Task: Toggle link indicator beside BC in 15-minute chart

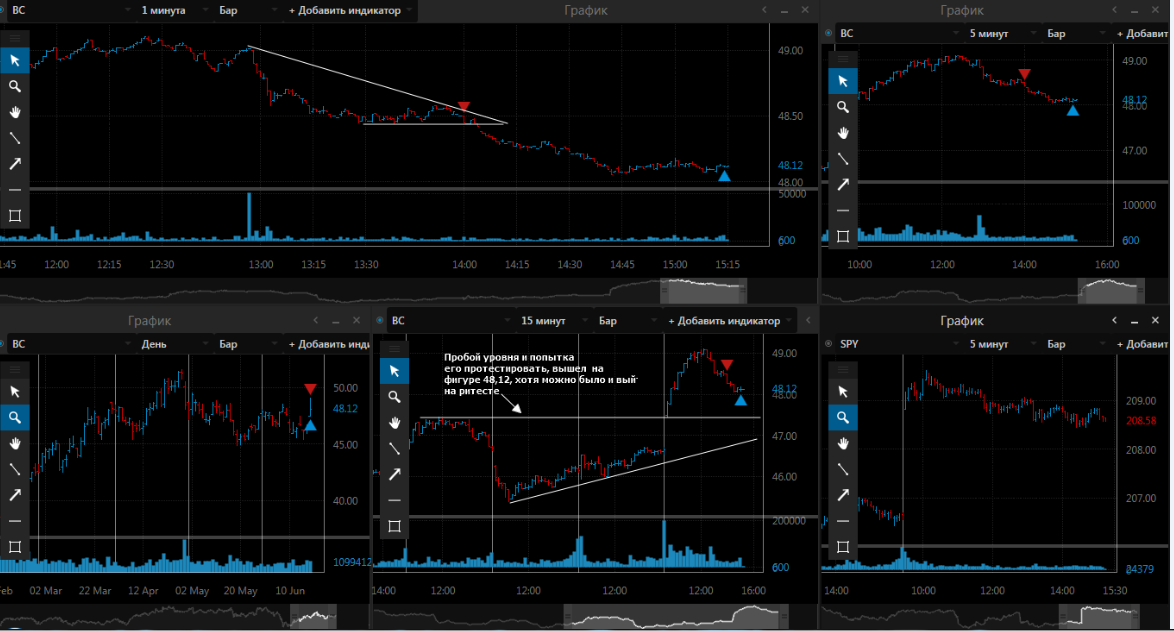Action: tap(380, 320)
